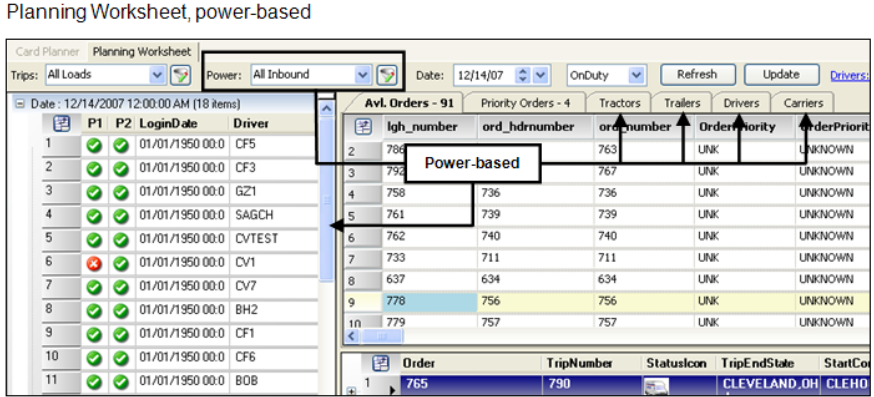Open the OnDuty dropdown

pyautogui.click(x=636, y=75)
